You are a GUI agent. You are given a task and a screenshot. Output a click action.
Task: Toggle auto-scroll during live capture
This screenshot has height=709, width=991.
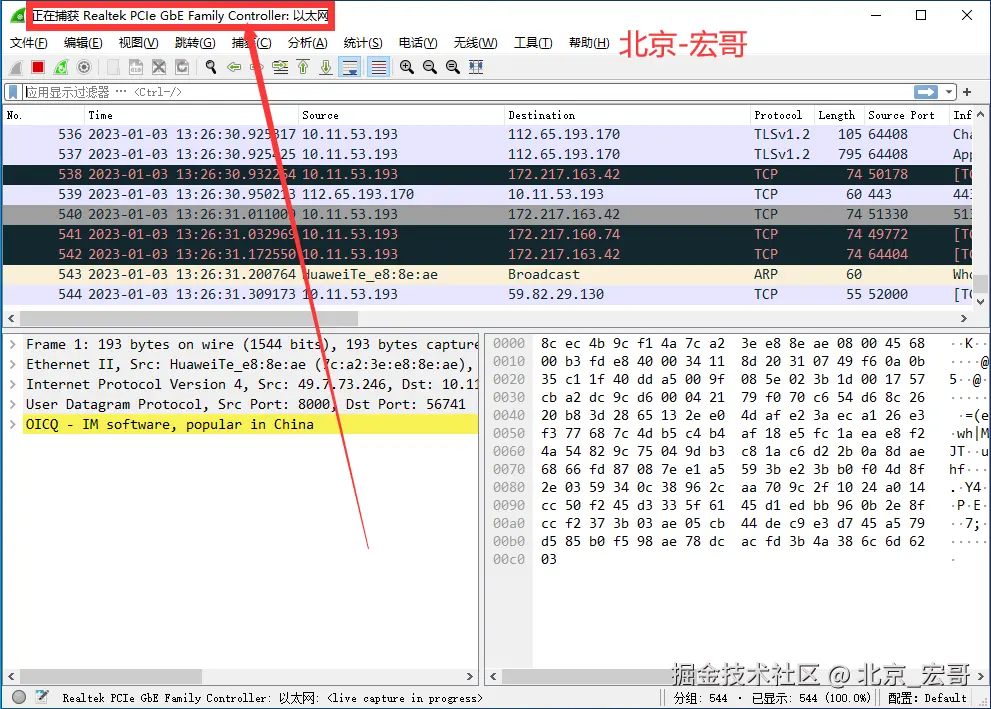350,67
